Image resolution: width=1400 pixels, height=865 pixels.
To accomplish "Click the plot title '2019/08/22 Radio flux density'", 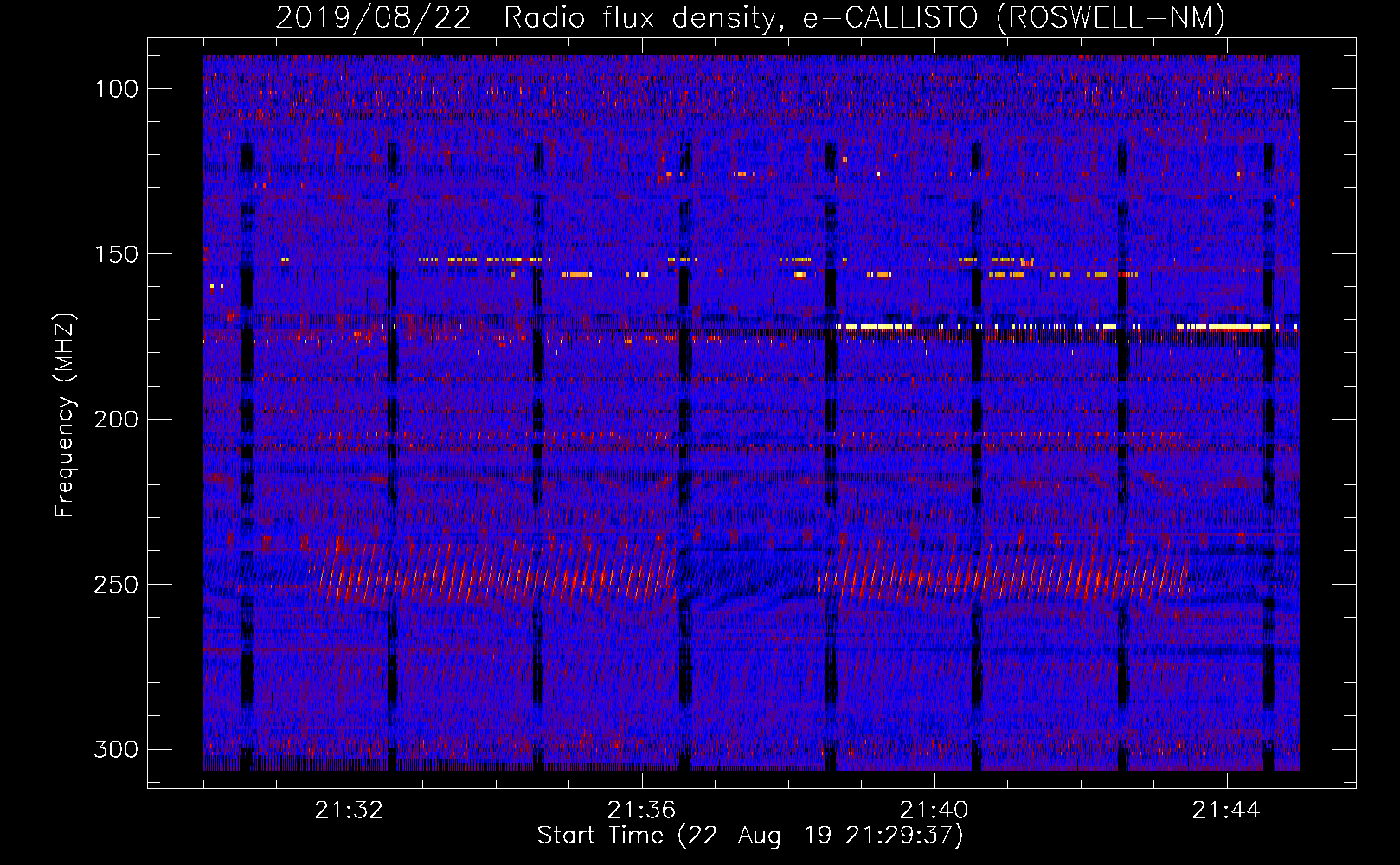I will pyautogui.click(x=750, y=17).
